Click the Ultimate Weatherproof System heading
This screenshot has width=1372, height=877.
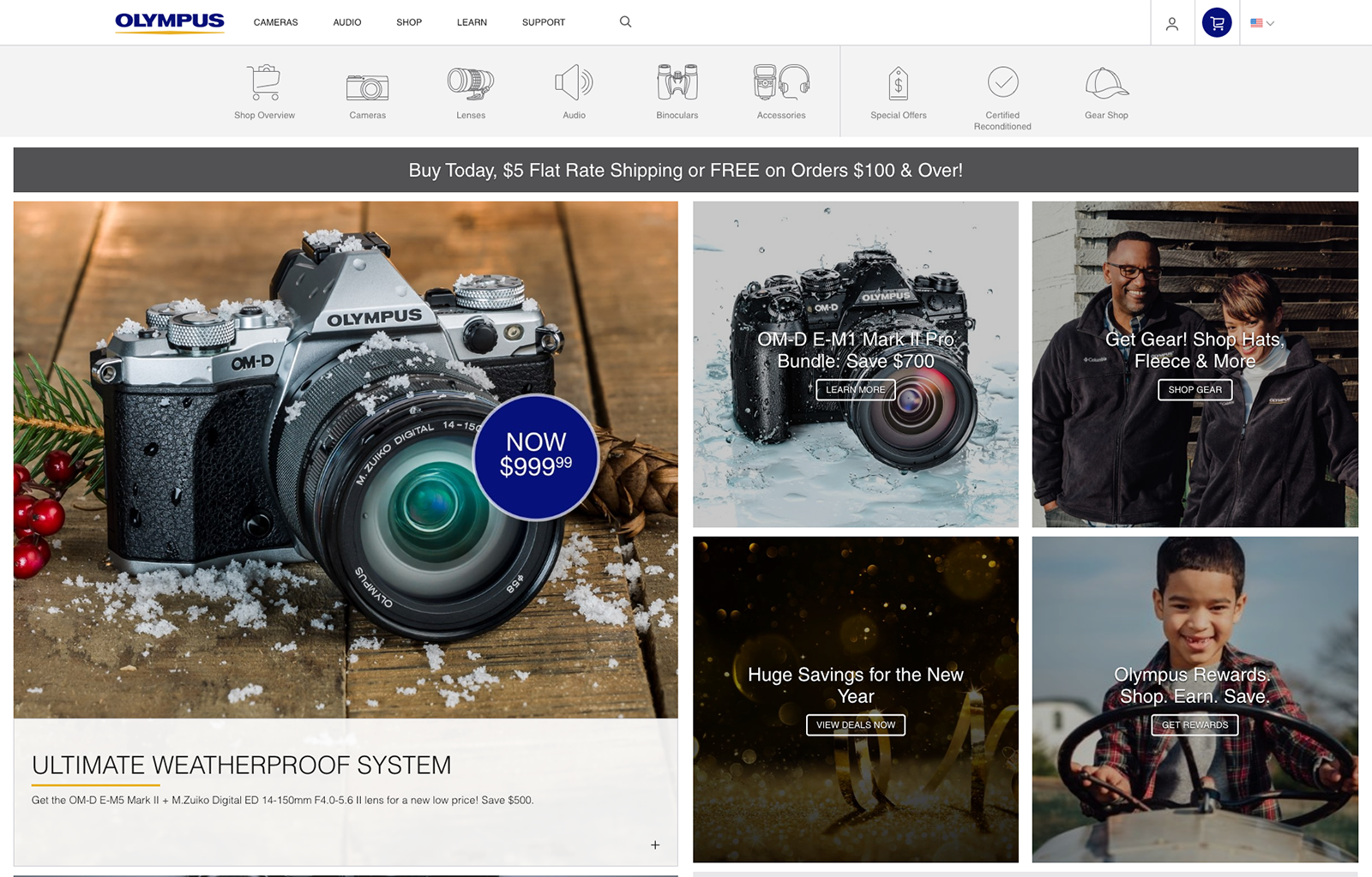tap(242, 765)
